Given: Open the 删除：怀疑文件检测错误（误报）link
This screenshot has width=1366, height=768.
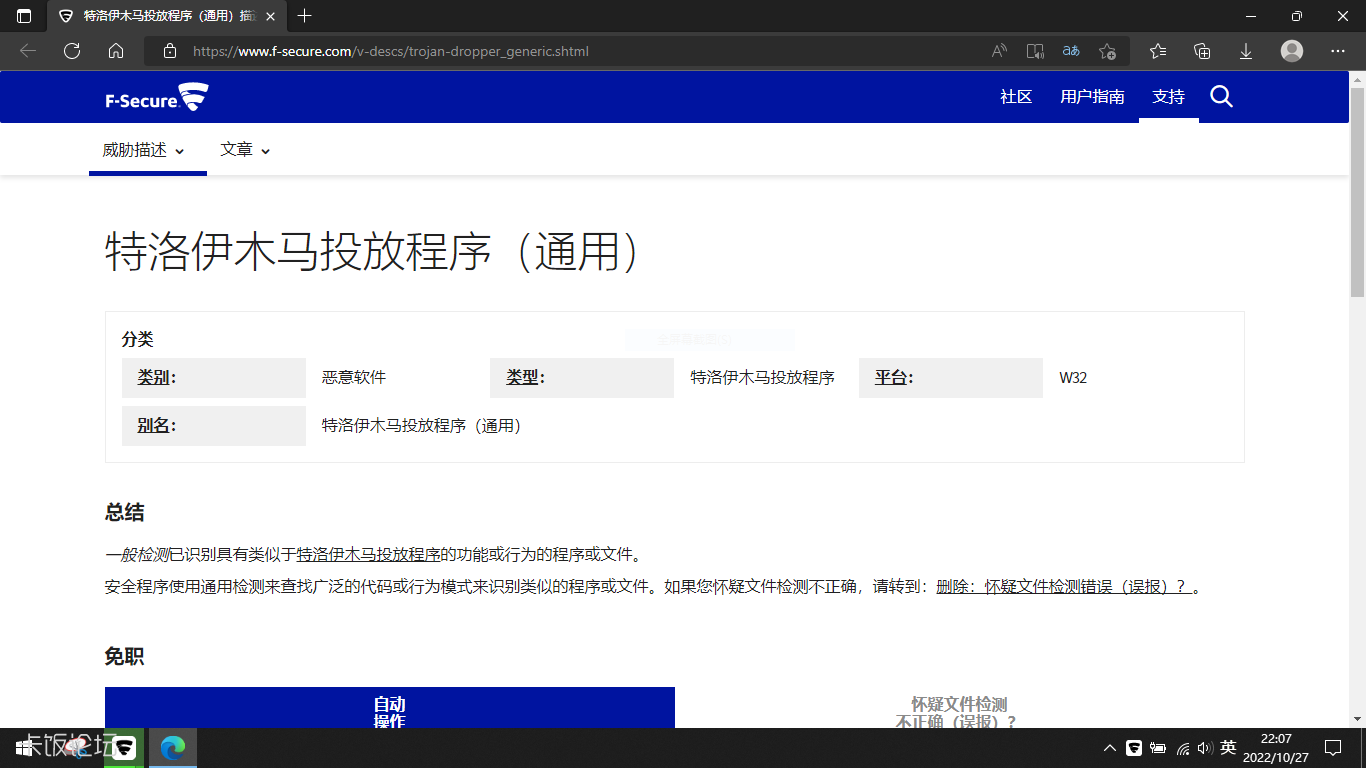Looking at the screenshot, I should pyautogui.click(x=1064, y=587).
